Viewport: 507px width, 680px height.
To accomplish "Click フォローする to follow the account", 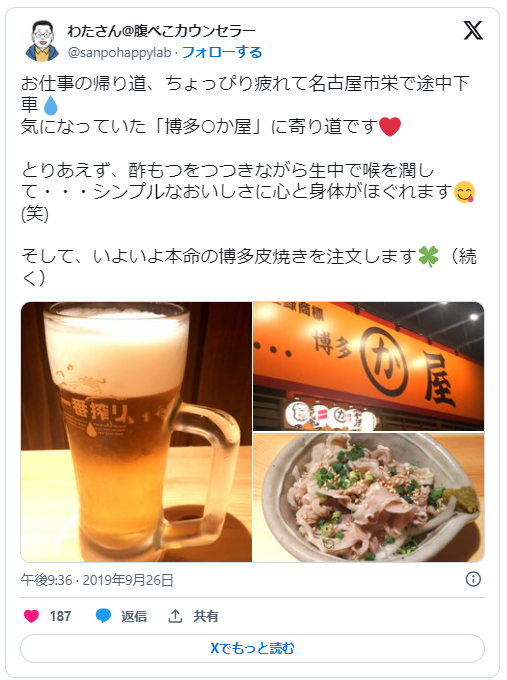I will tap(222, 52).
